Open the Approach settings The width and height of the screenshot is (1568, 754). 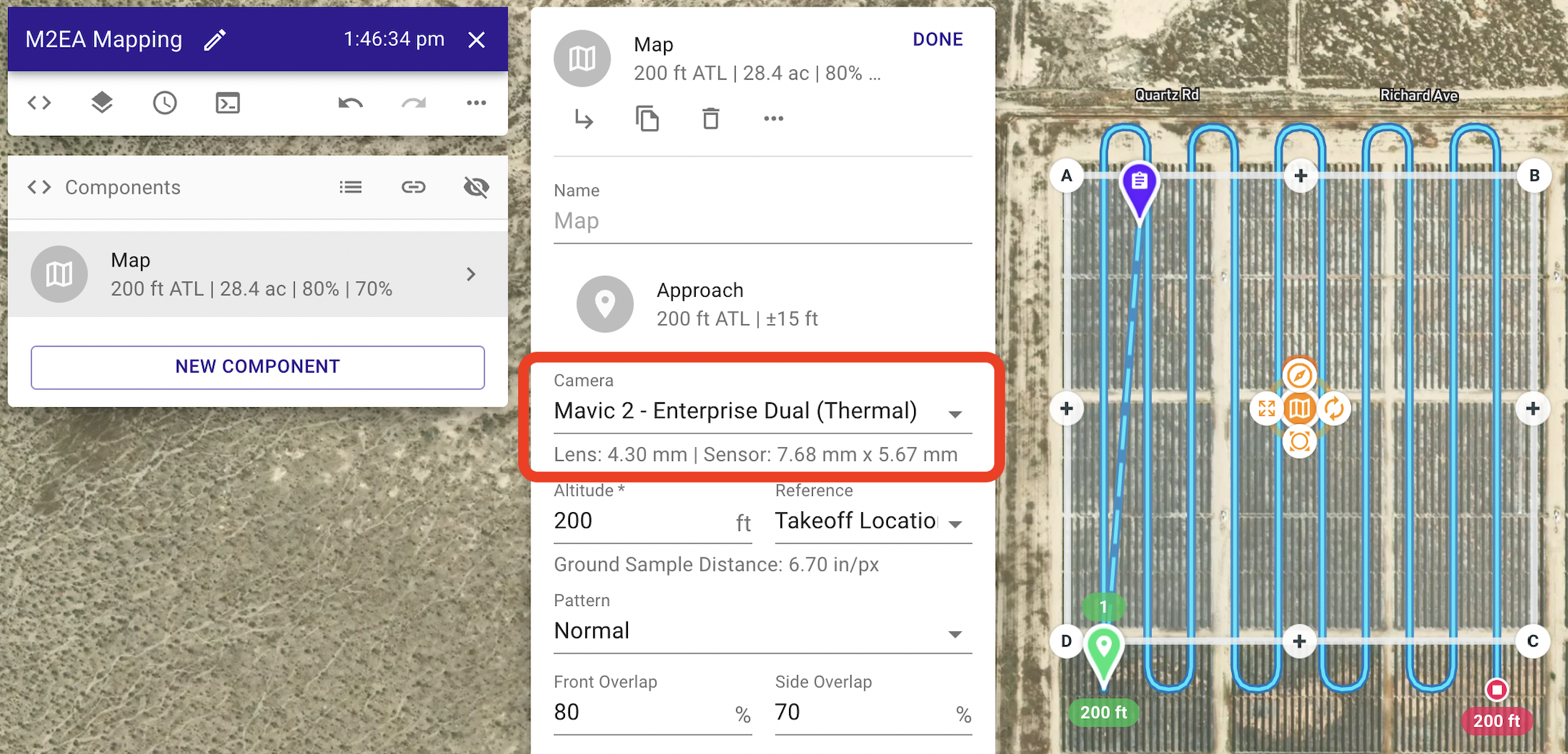[763, 304]
